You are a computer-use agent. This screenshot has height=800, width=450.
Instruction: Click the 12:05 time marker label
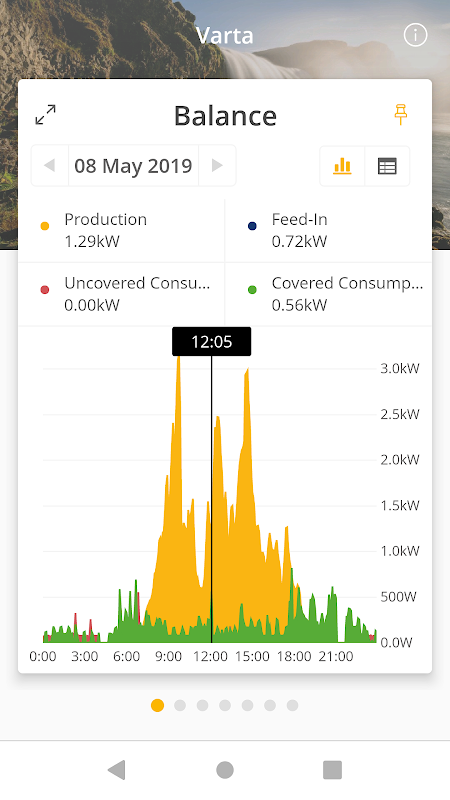point(212,341)
